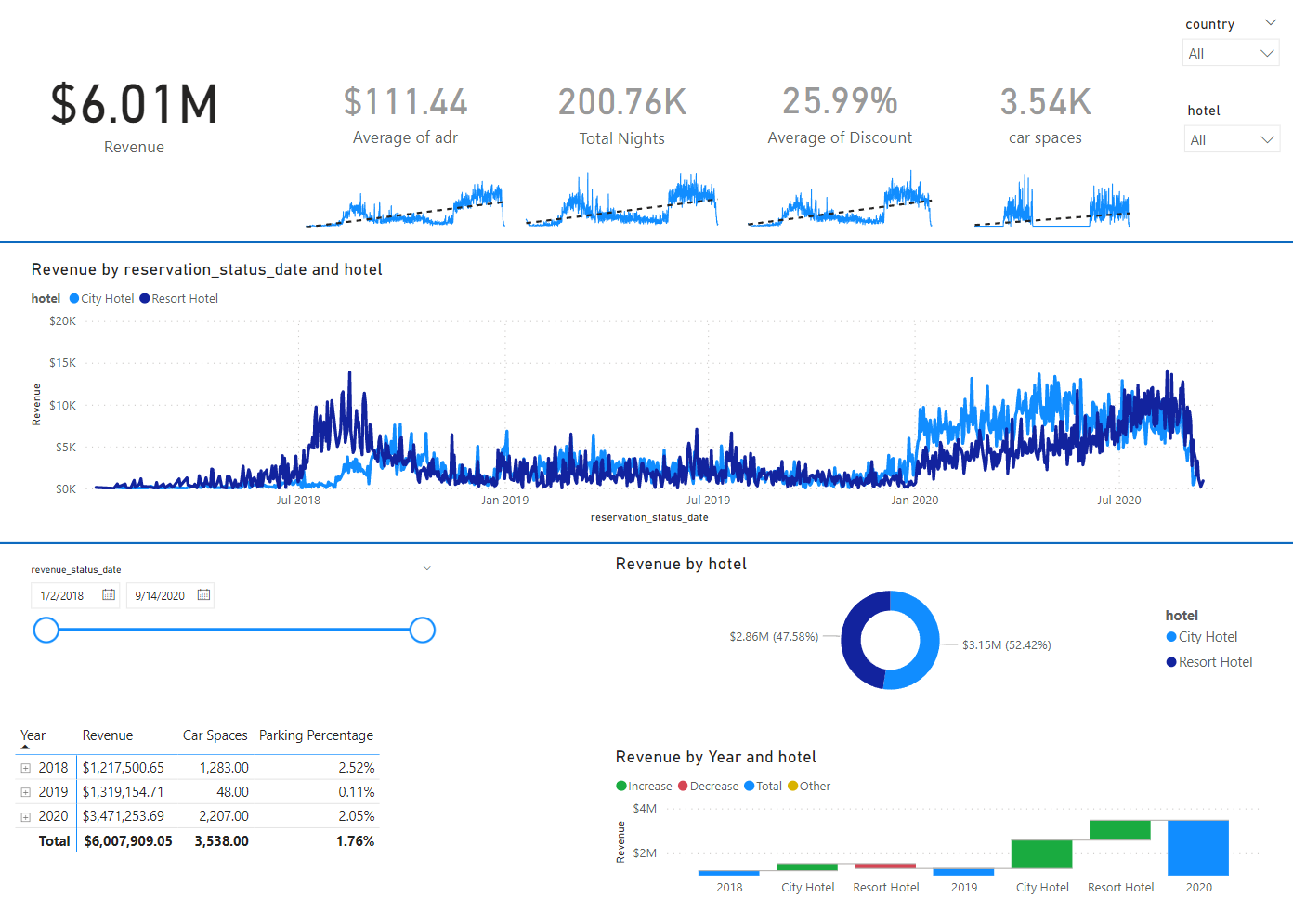The height and width of the screenshot is (924, 1293).
Task: Filter line chart by Resort Hotel legend
Action: click(144, 298)
